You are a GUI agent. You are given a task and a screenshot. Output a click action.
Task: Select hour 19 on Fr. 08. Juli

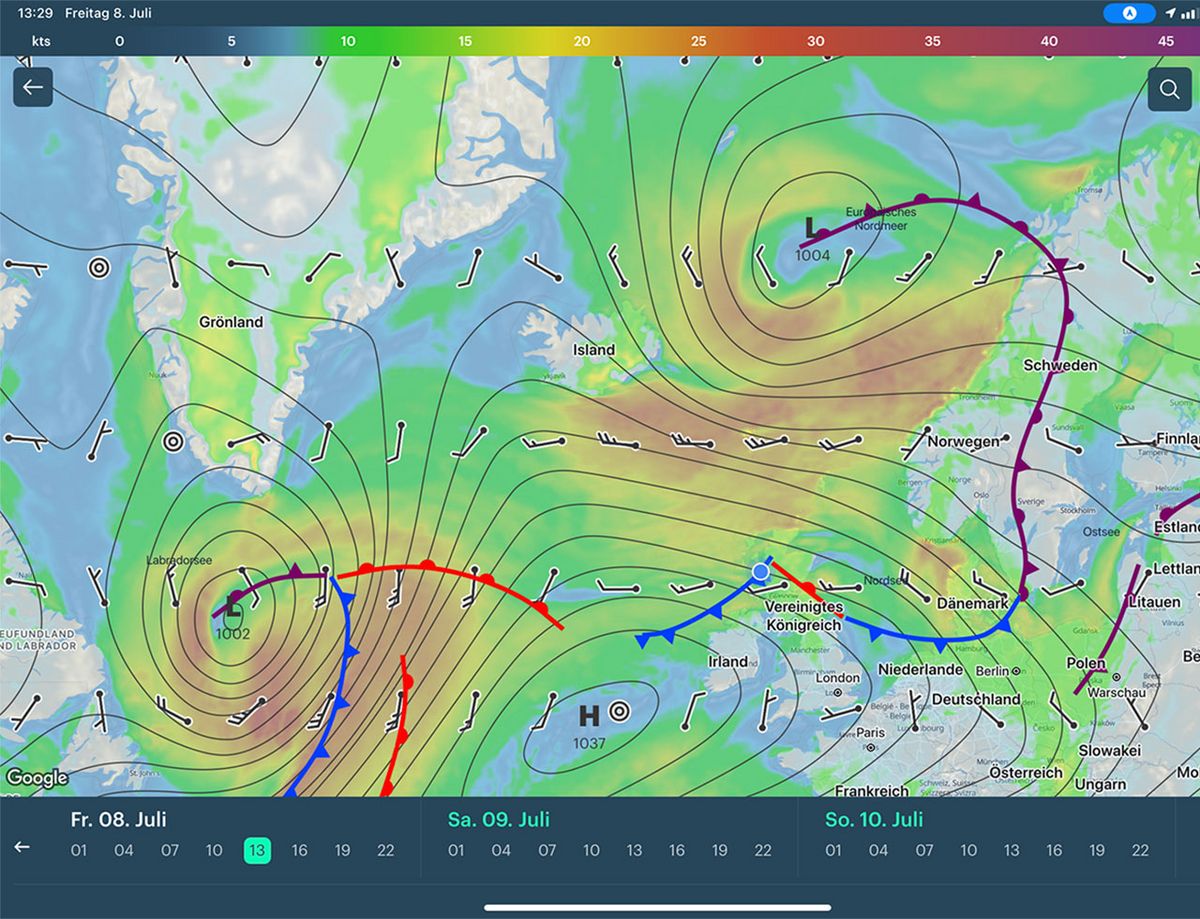[x=343, y=850]
